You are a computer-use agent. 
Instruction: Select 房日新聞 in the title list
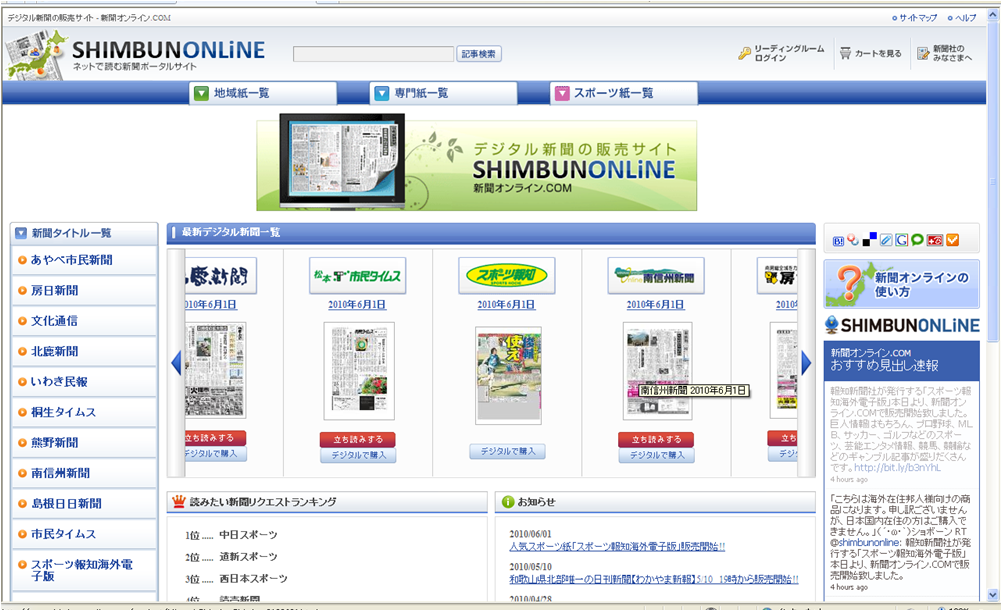tap(84, 291)
